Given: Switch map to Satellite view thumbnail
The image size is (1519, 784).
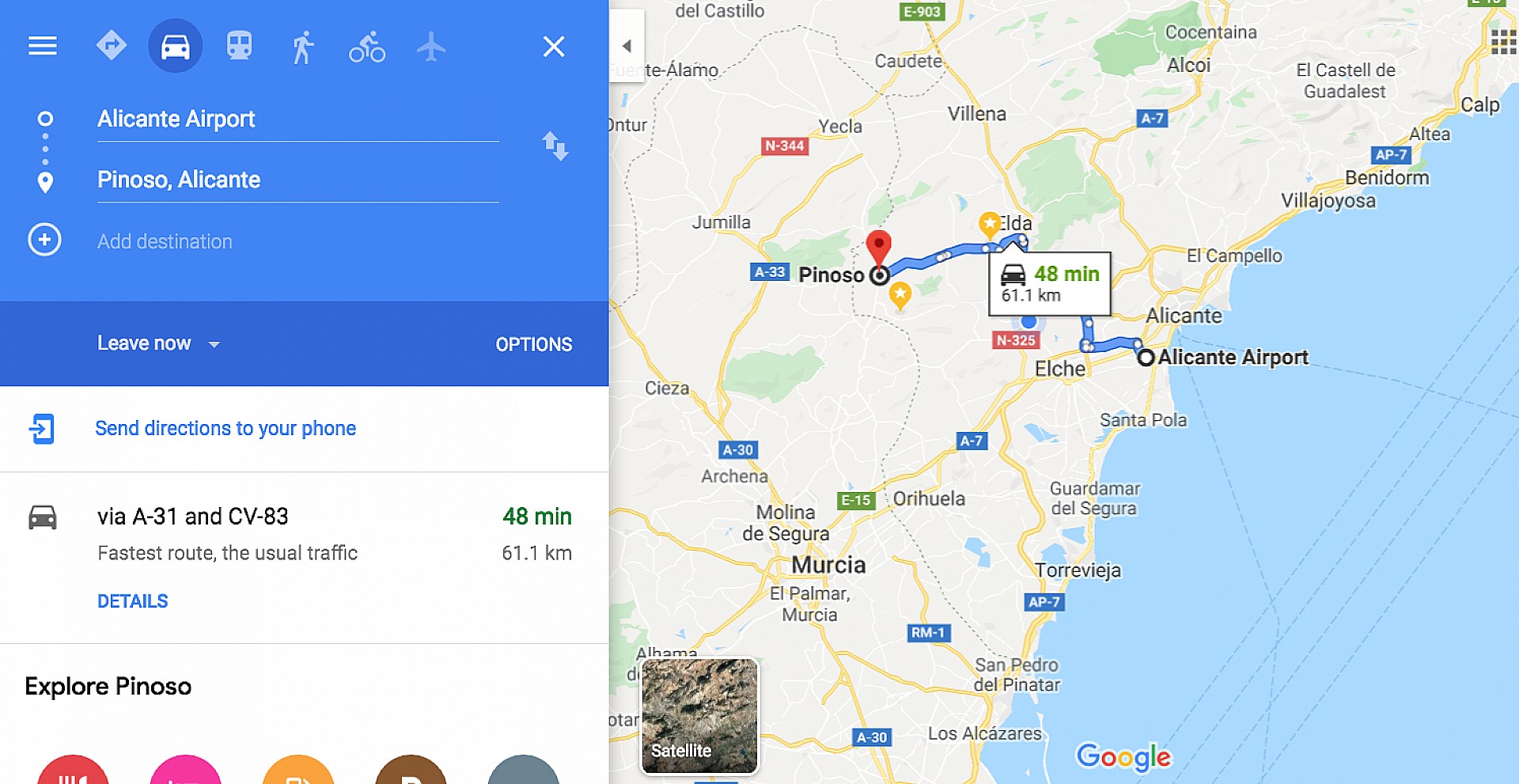Looking at the screenshot, I should [x=699, y=716].
